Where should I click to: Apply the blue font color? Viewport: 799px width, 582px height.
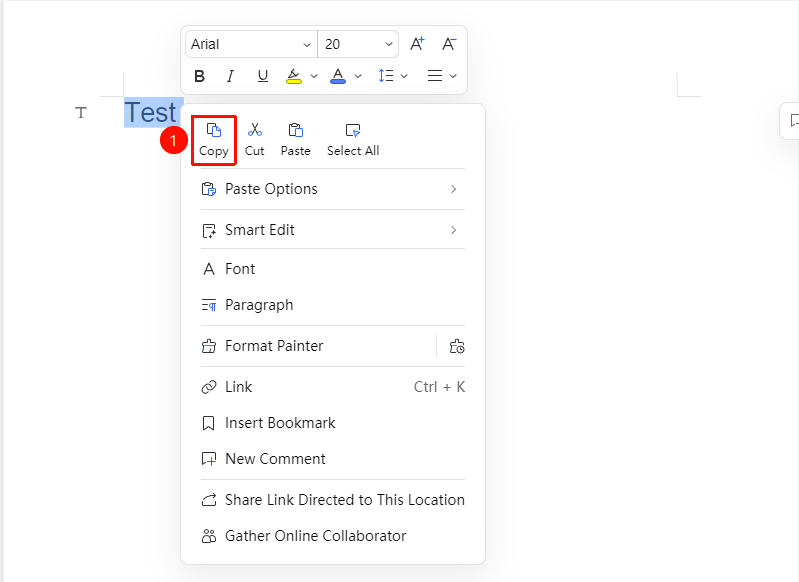click(x=338, y=76)
